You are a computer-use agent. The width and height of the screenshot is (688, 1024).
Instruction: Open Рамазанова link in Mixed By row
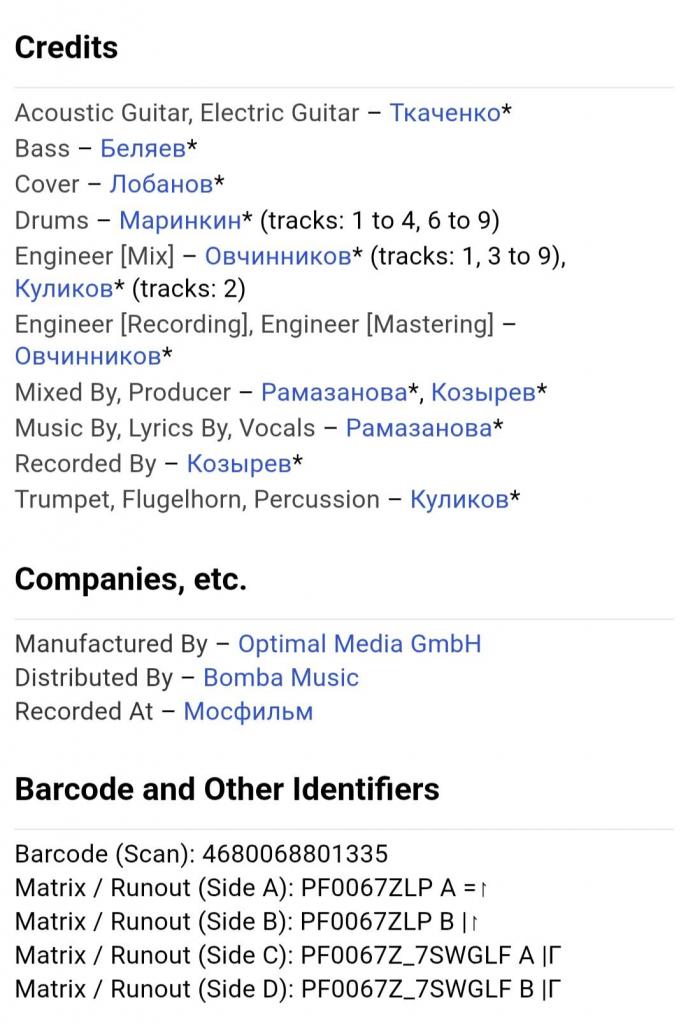coord(334,392)
